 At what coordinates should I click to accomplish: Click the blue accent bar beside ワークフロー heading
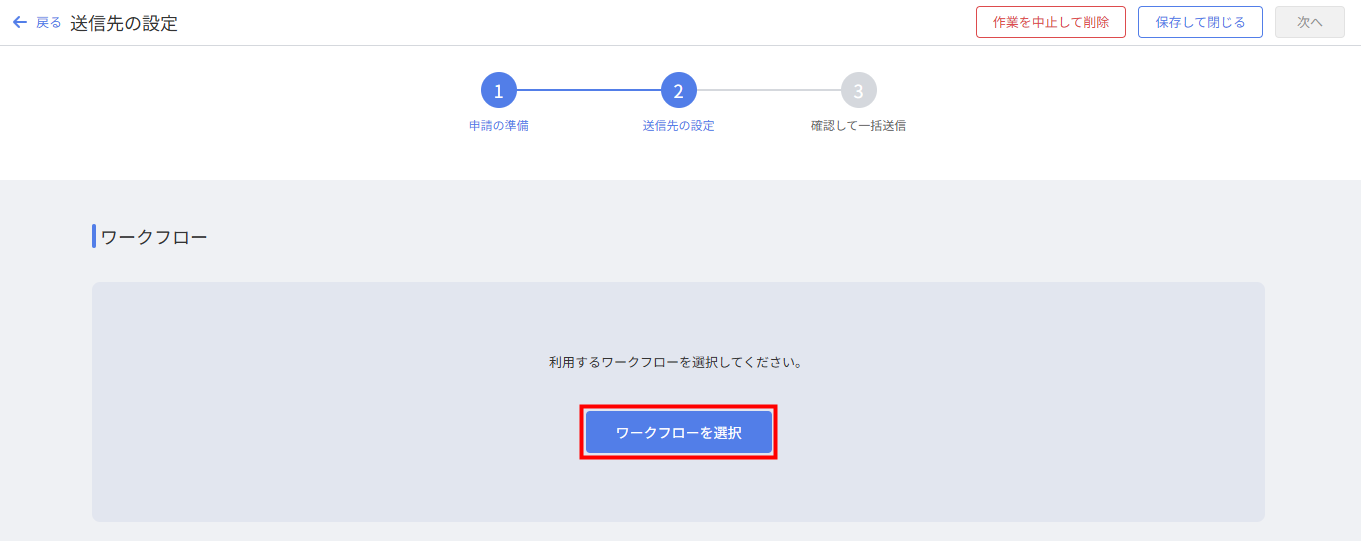pos(94,236)
